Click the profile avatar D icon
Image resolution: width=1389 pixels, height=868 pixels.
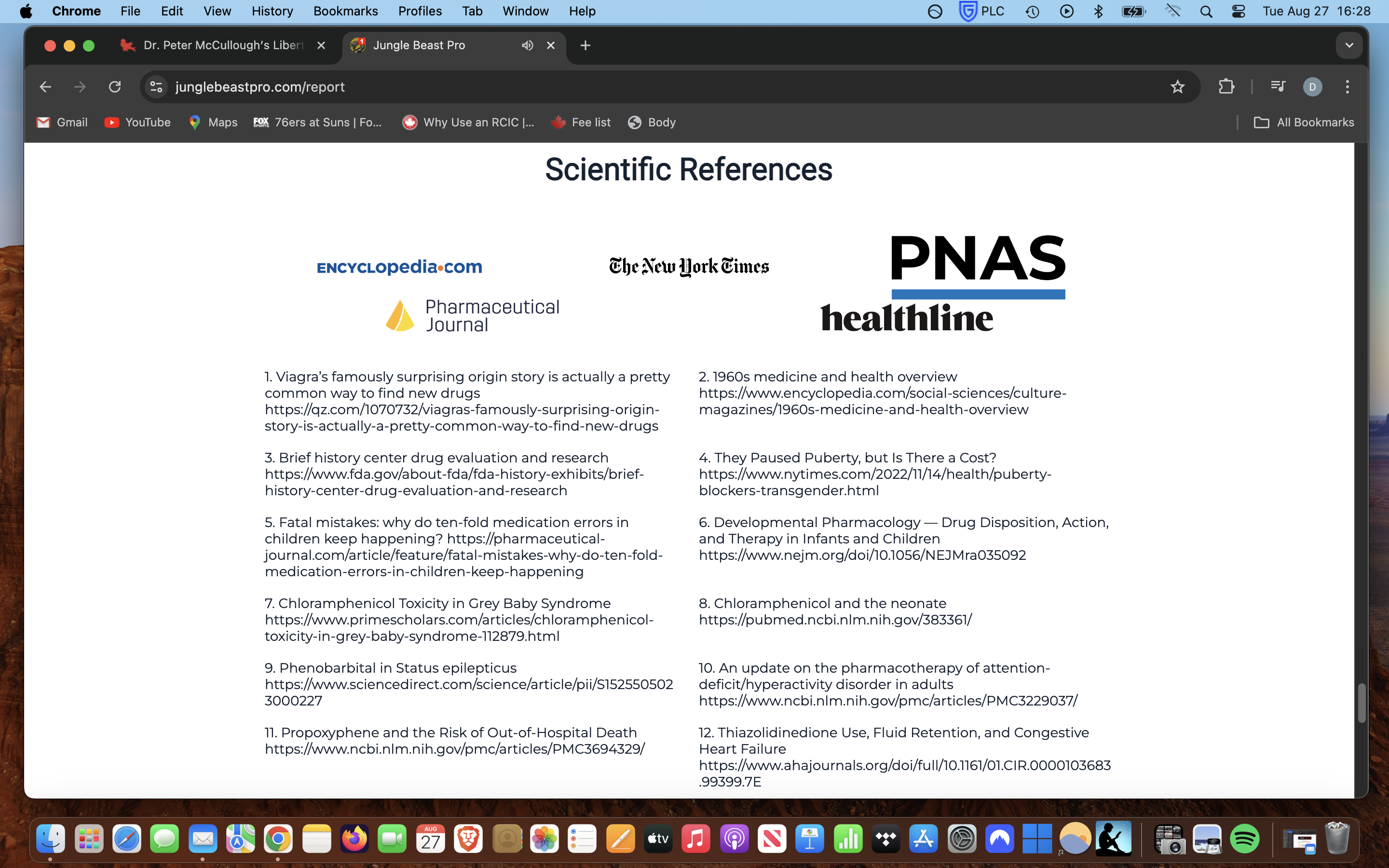click(1312, 87)
